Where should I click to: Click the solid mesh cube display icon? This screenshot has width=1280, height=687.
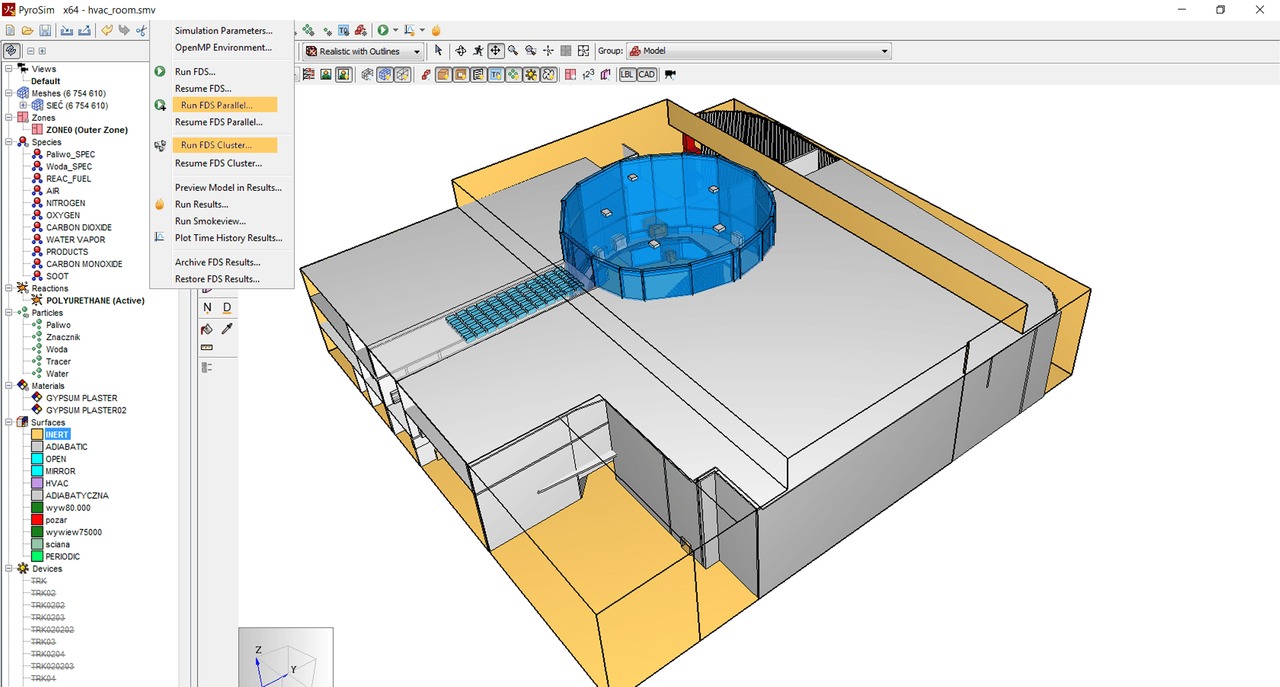[x=385, y=74]
